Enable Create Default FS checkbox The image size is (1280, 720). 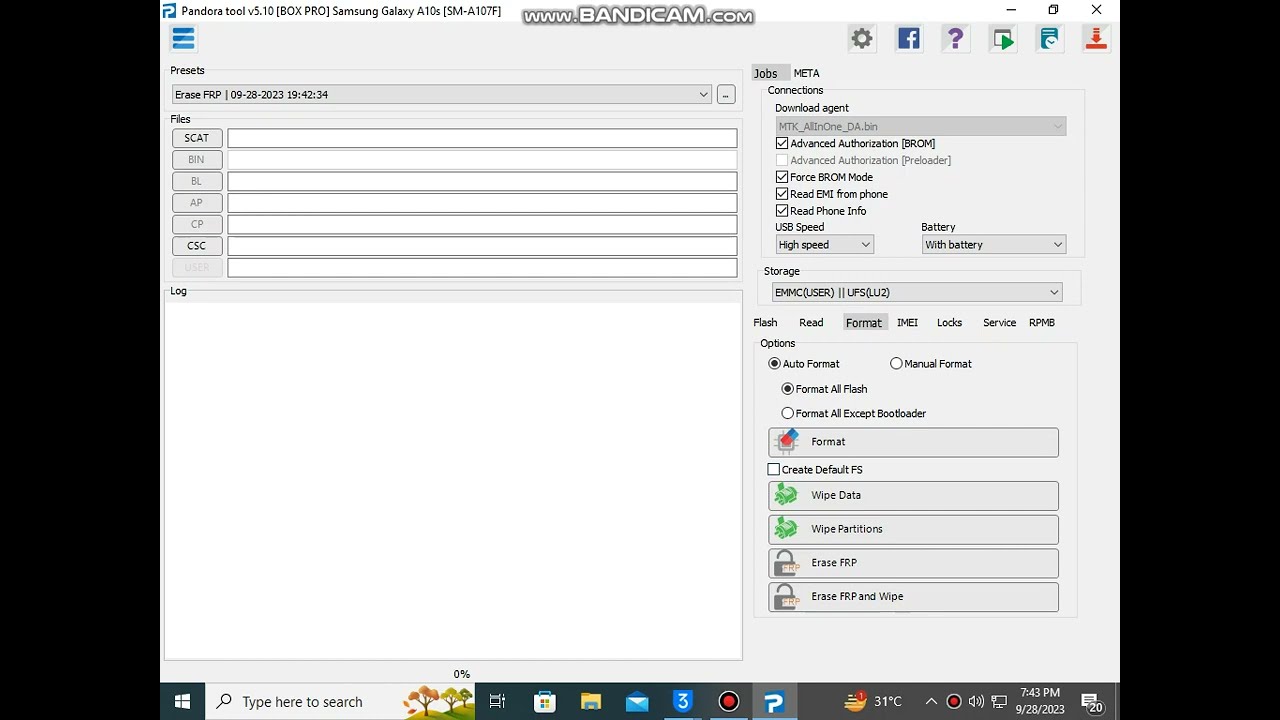pos(774,470)
